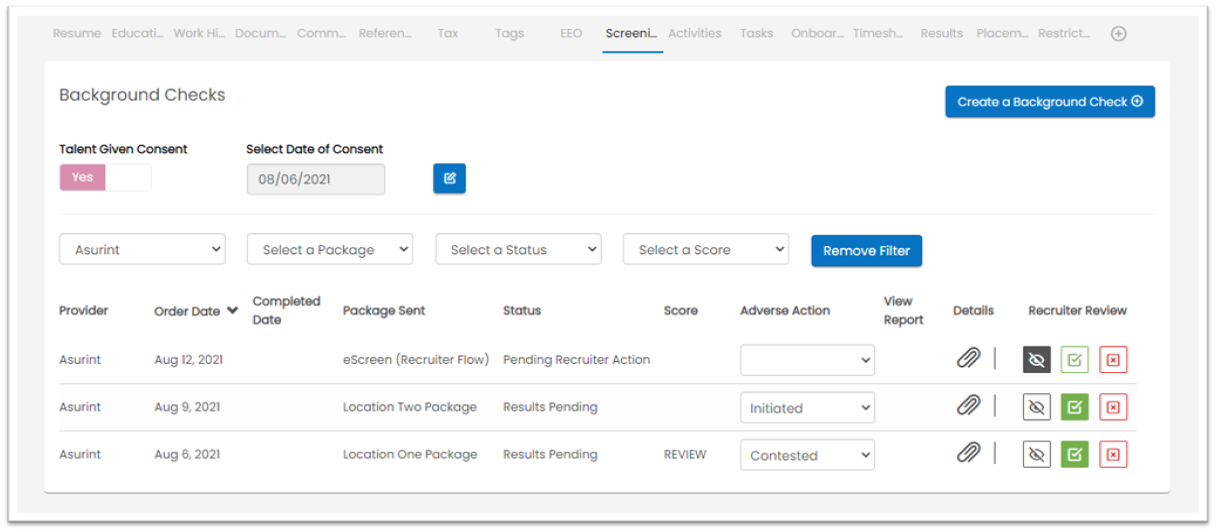This screenshot has width=1216, height=532.
Task: Toggle visibility for Location One Package order
Action: tap(1037, 454)
